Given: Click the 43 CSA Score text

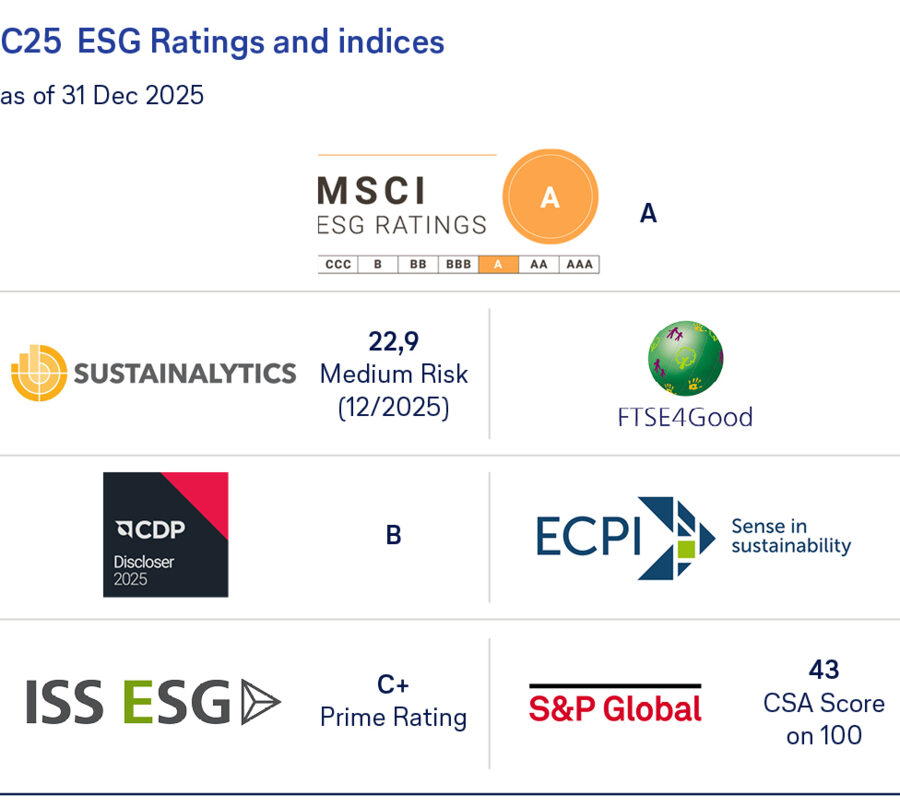Looking at the screenshot, I should click(x=824, y=702).
